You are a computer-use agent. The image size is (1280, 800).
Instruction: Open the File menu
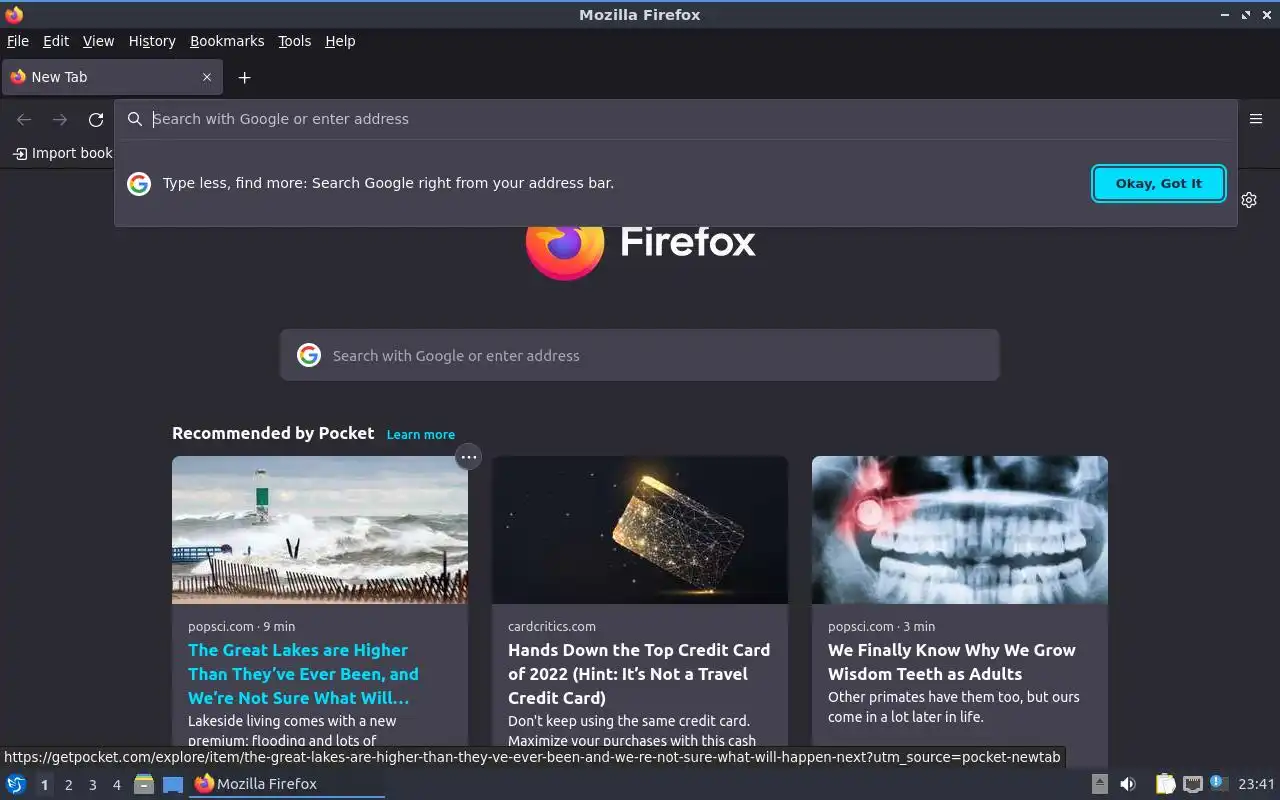point(18,41)
